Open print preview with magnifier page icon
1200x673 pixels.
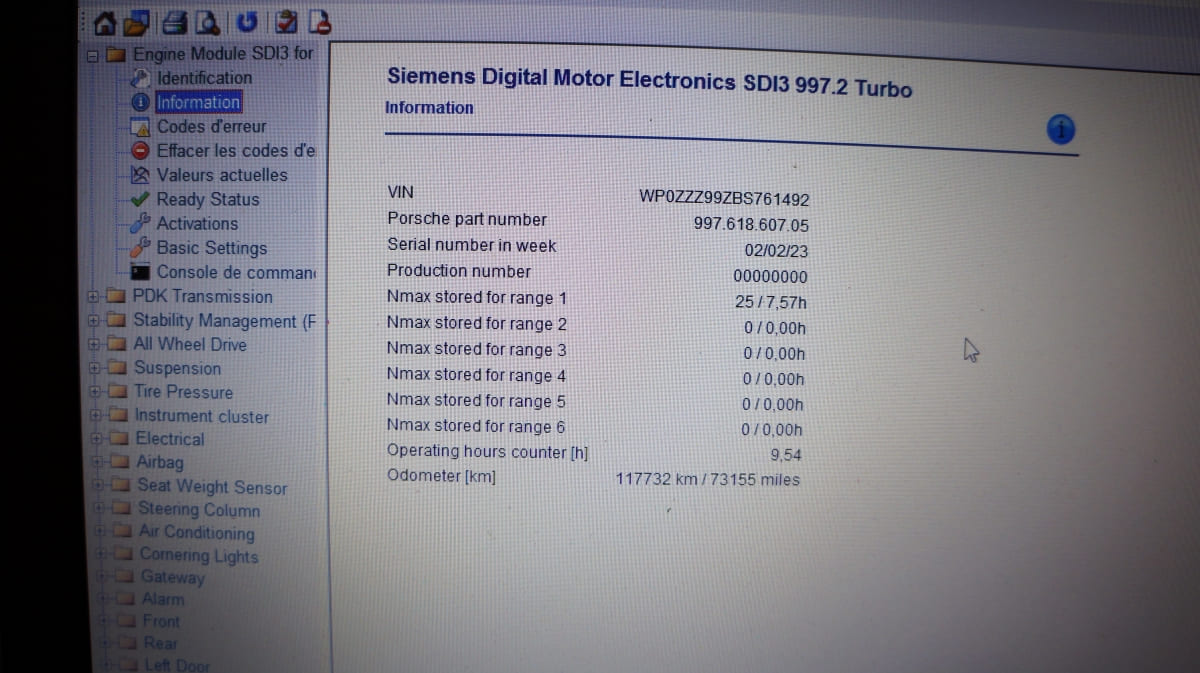click(x=205, y=21)
